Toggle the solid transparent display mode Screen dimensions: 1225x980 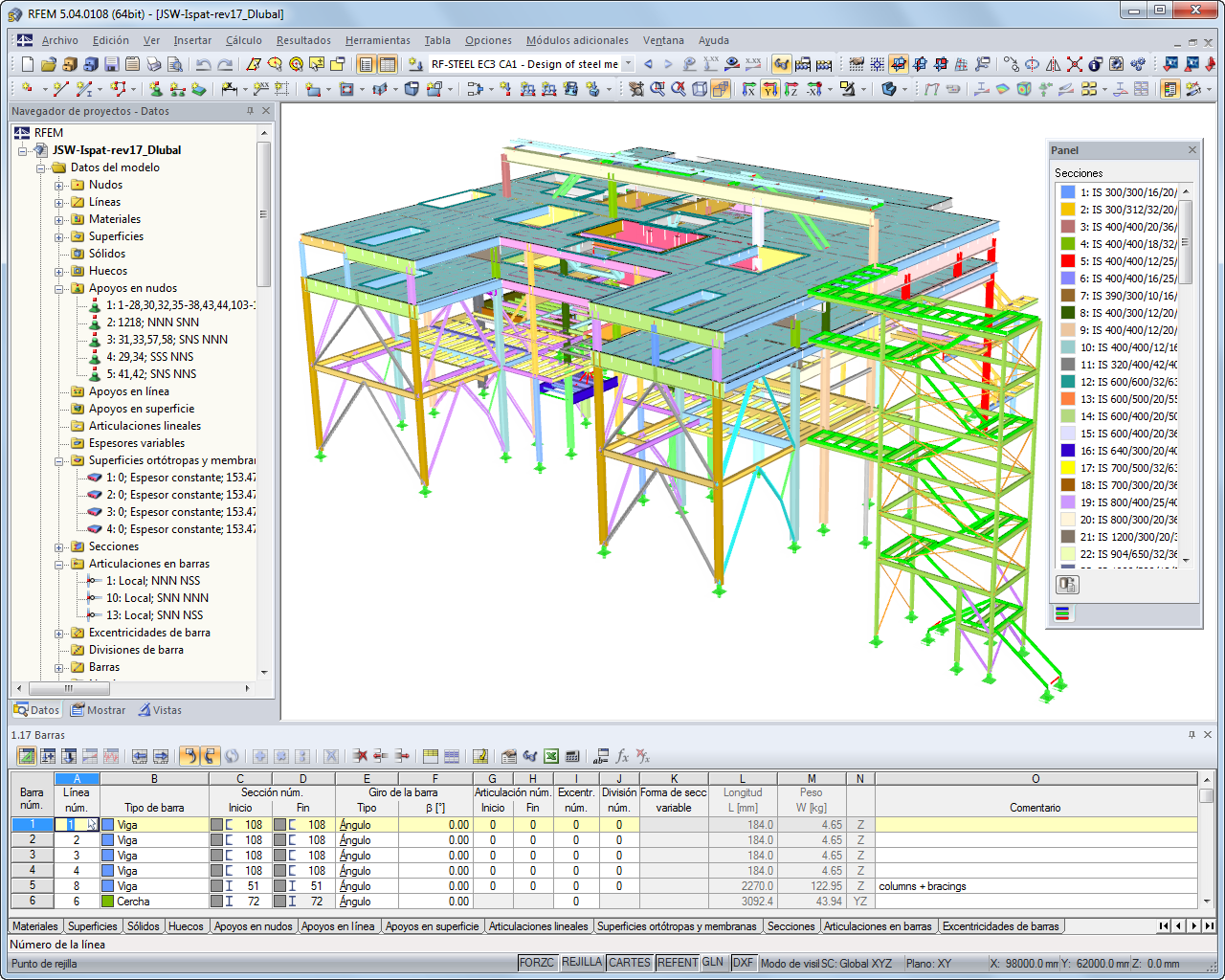coord(721,89)
